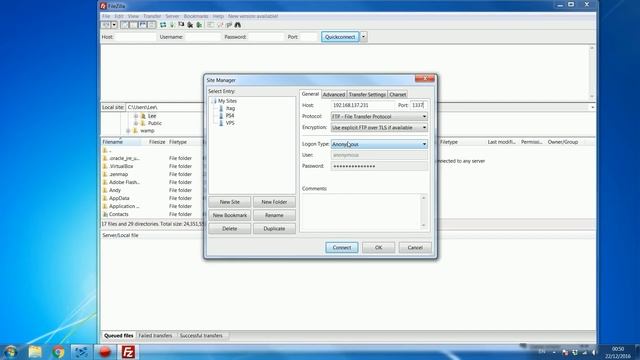The image size is (640, 360).
Task: Toggle the Synchronized browsing icon
Action: point(229,25)
